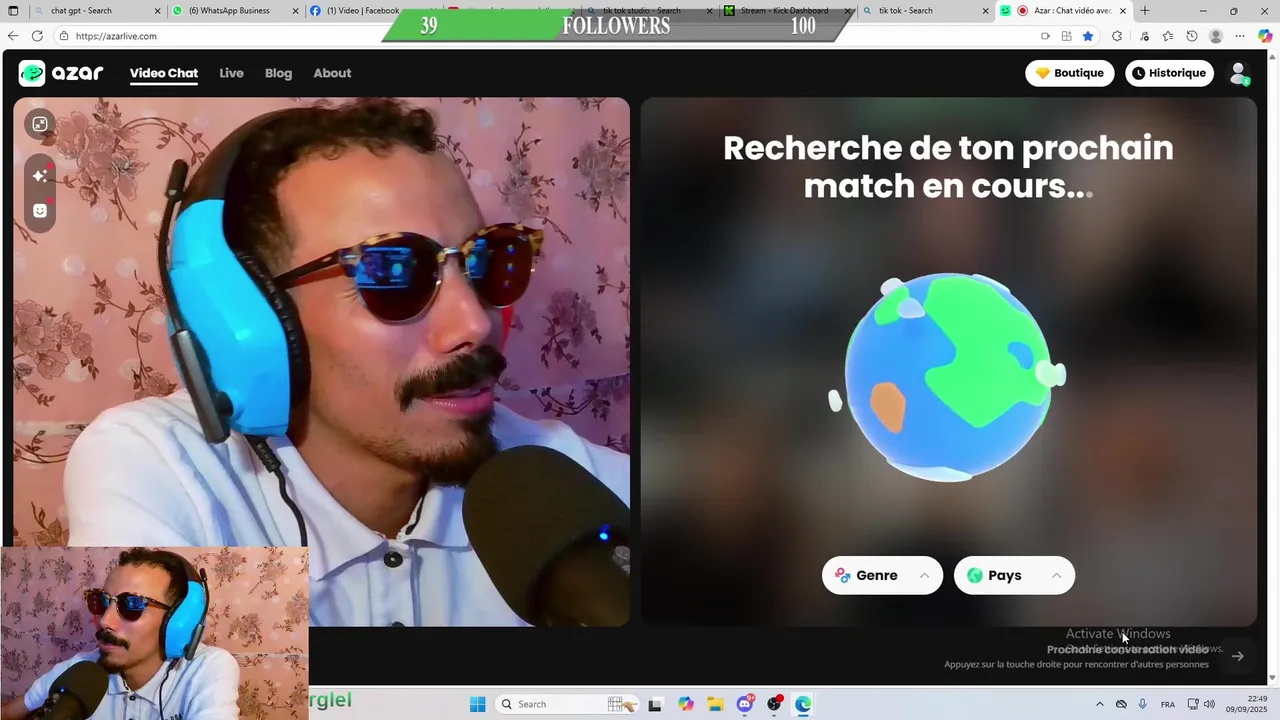
Task: Switch to the Live tab
Action: [231, 73]
